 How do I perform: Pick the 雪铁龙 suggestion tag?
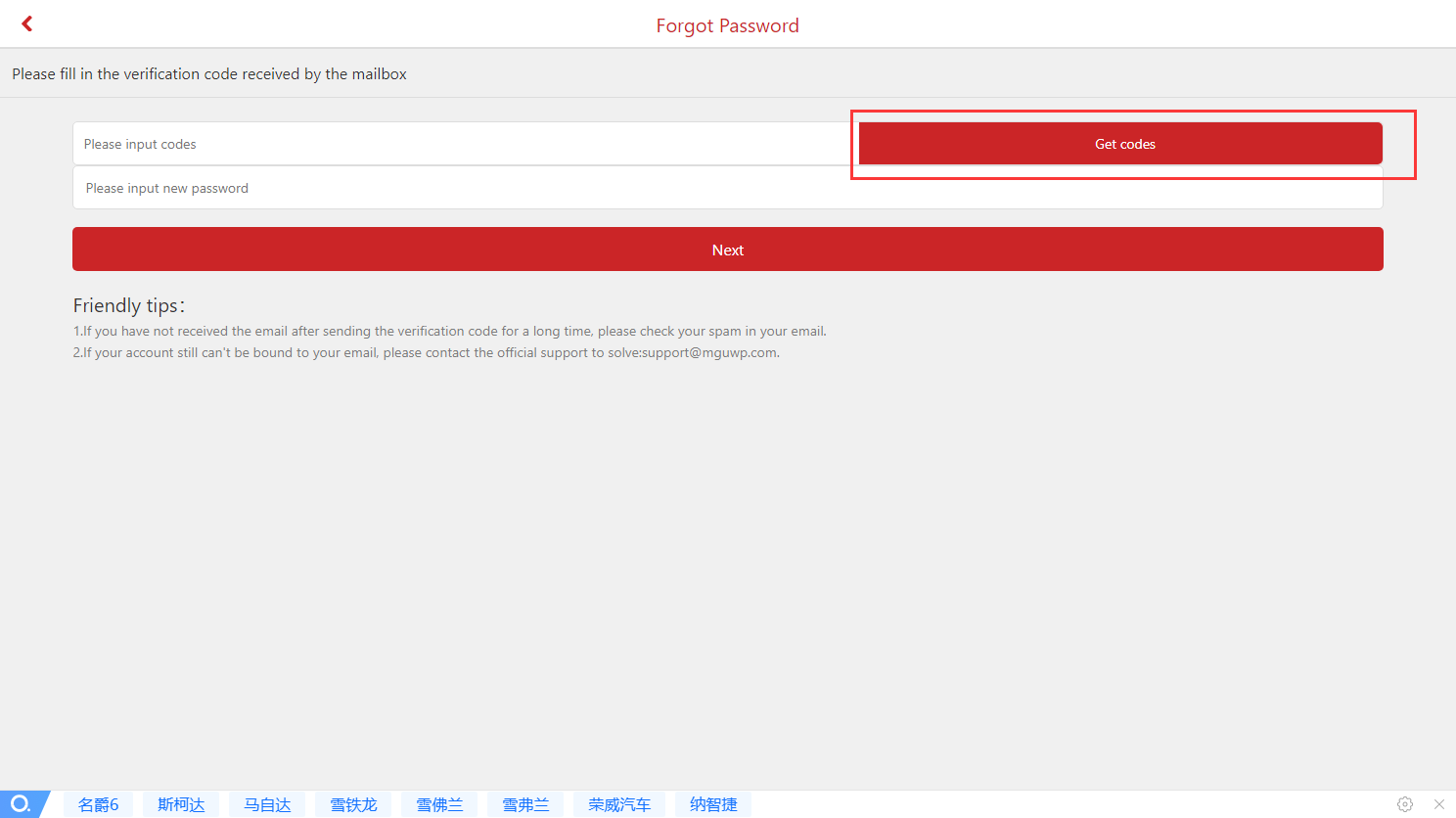point(353,804)
